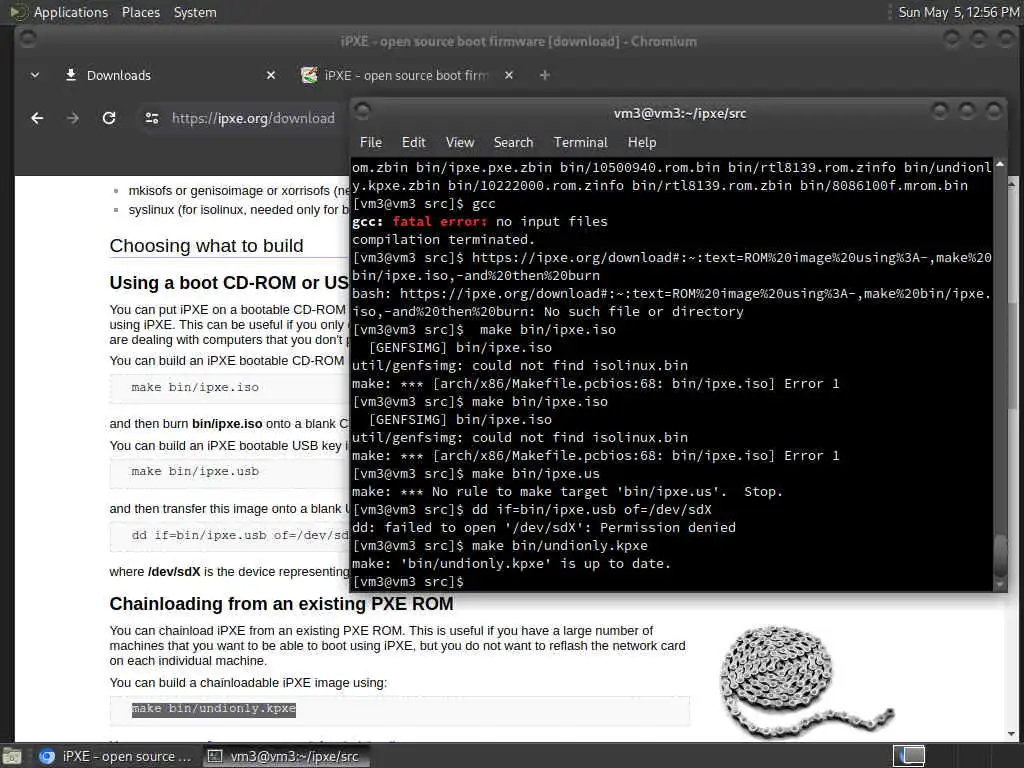The height and width of the screenshot is (768, 1024).
Task: Open the Chromium window menu button at title bar left
Action: click(x=27, y=38)
